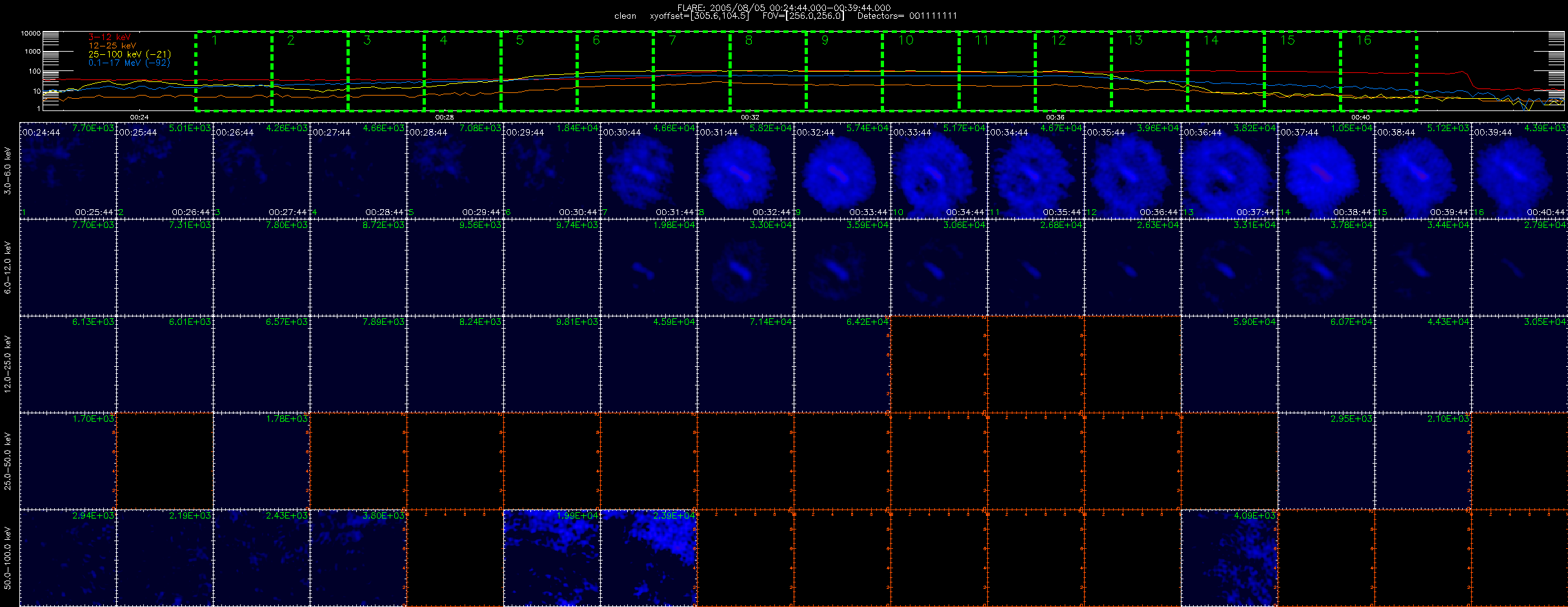The width and height of the screenshot is (1568, 607).
Task: Click the 1.84E+04 peak value label
Action: [577, 129]
